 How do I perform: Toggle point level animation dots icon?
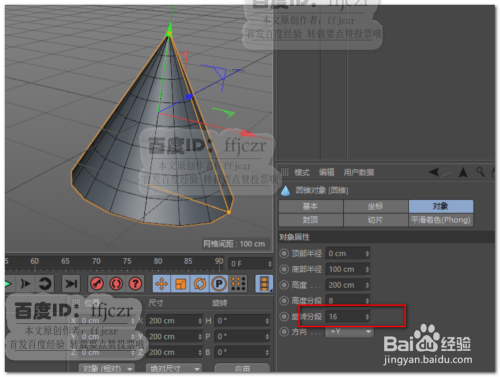pos(238,284)
